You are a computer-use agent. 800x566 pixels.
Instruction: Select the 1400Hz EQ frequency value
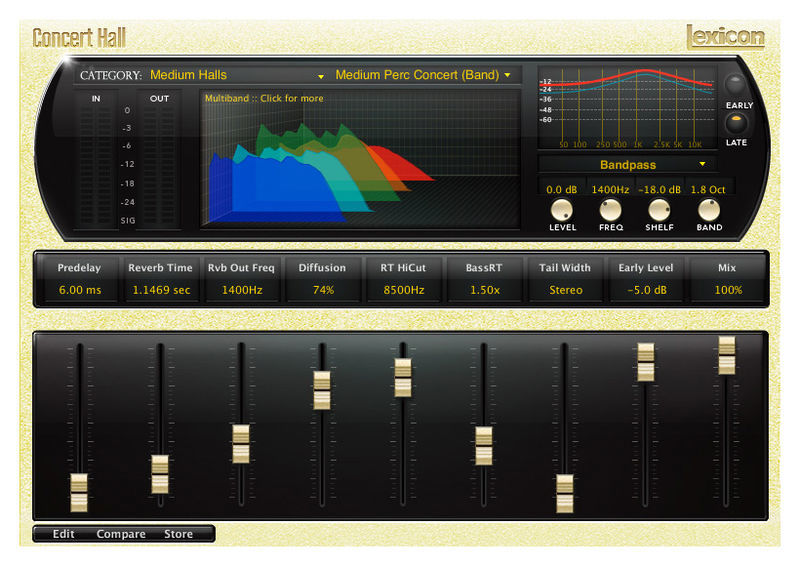(610, 189)
